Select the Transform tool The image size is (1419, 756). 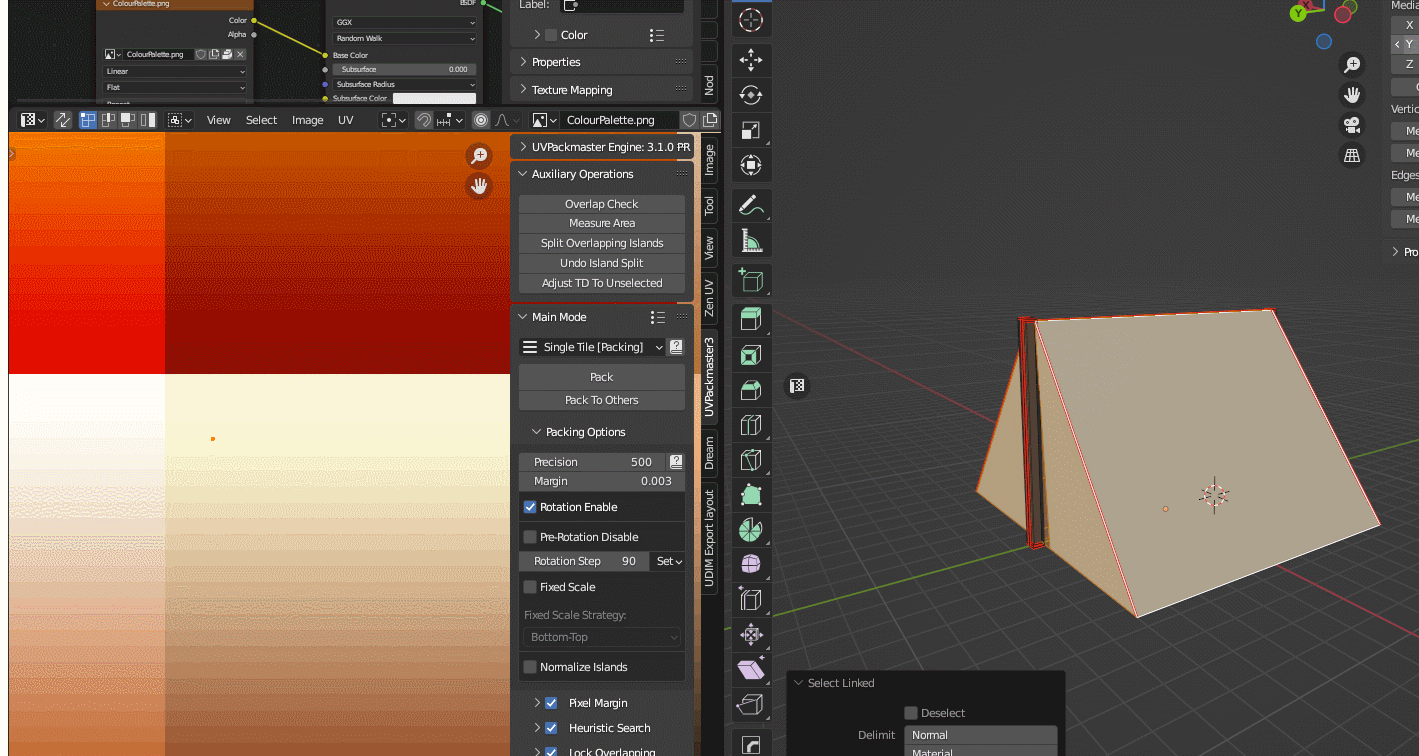751,166
